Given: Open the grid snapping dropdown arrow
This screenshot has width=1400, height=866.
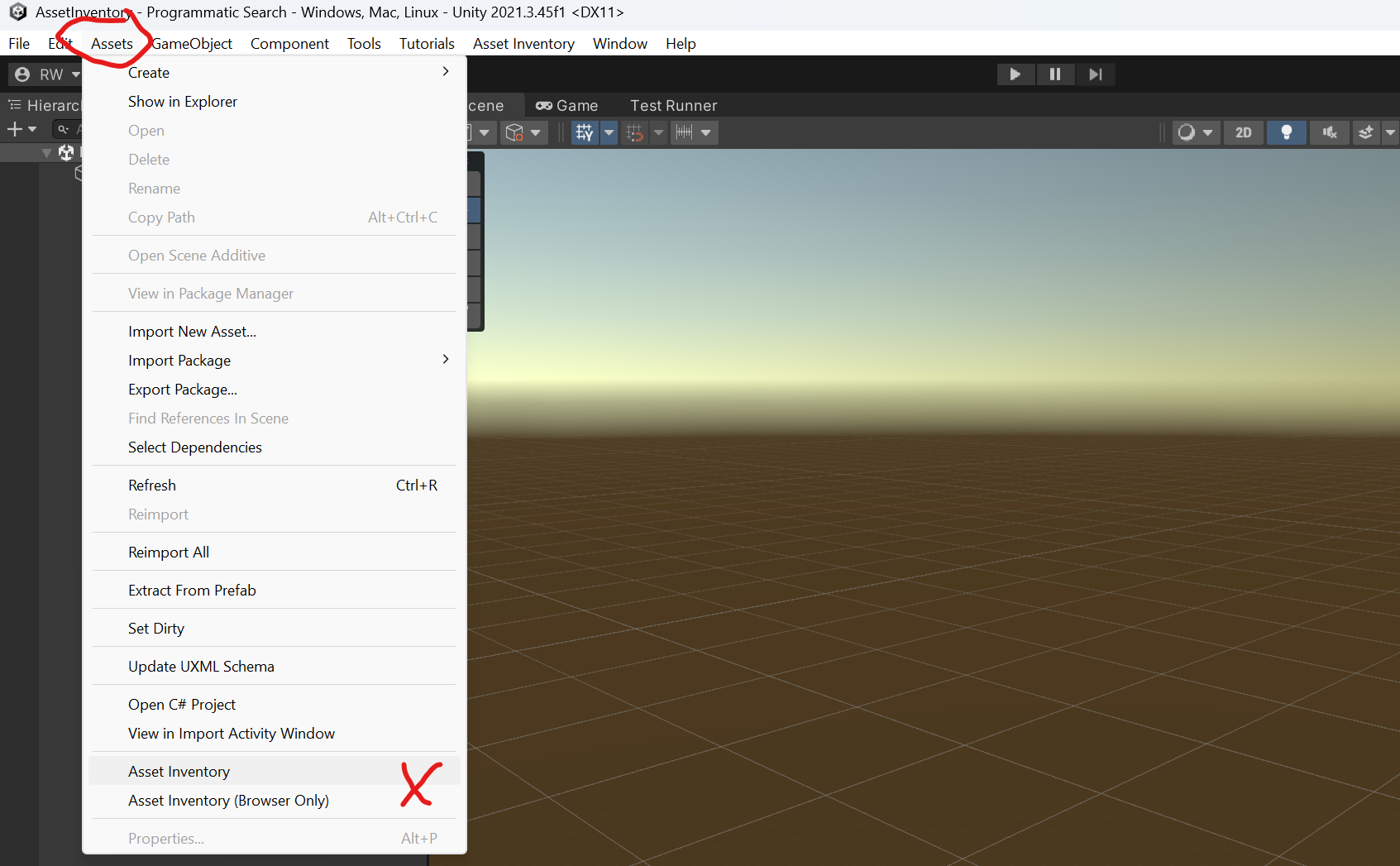Looking at the screenshot, I should pyautogui.click(x=659, y=132).
